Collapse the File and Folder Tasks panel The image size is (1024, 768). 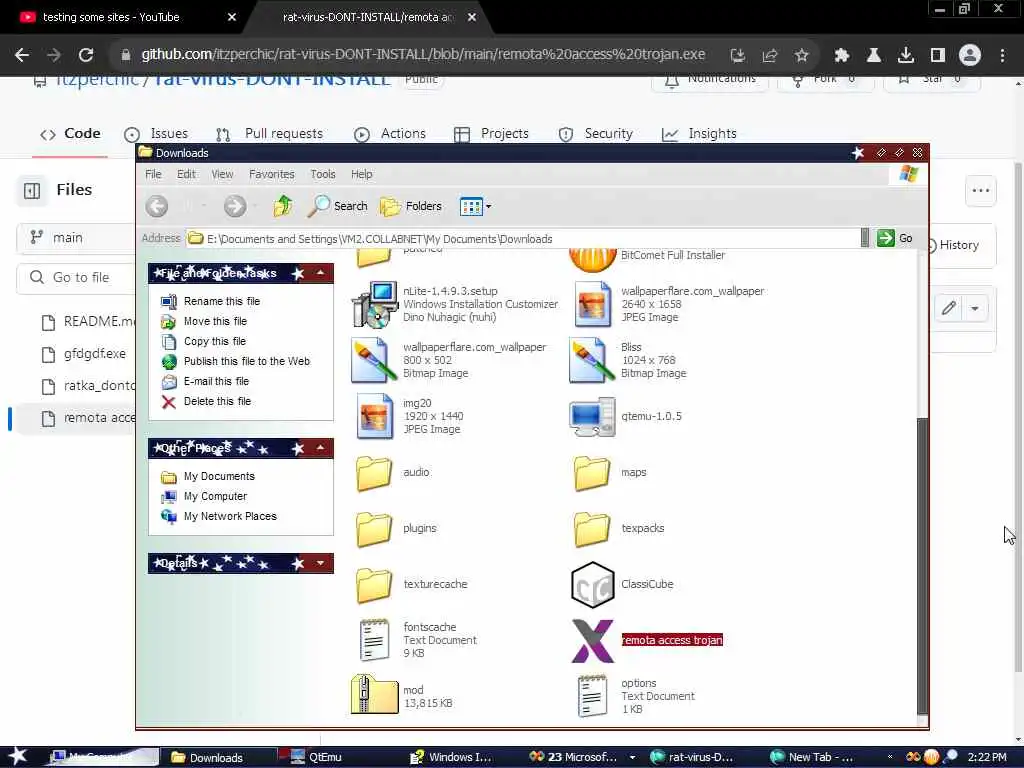pyautogui.click(x=321, y=273)
